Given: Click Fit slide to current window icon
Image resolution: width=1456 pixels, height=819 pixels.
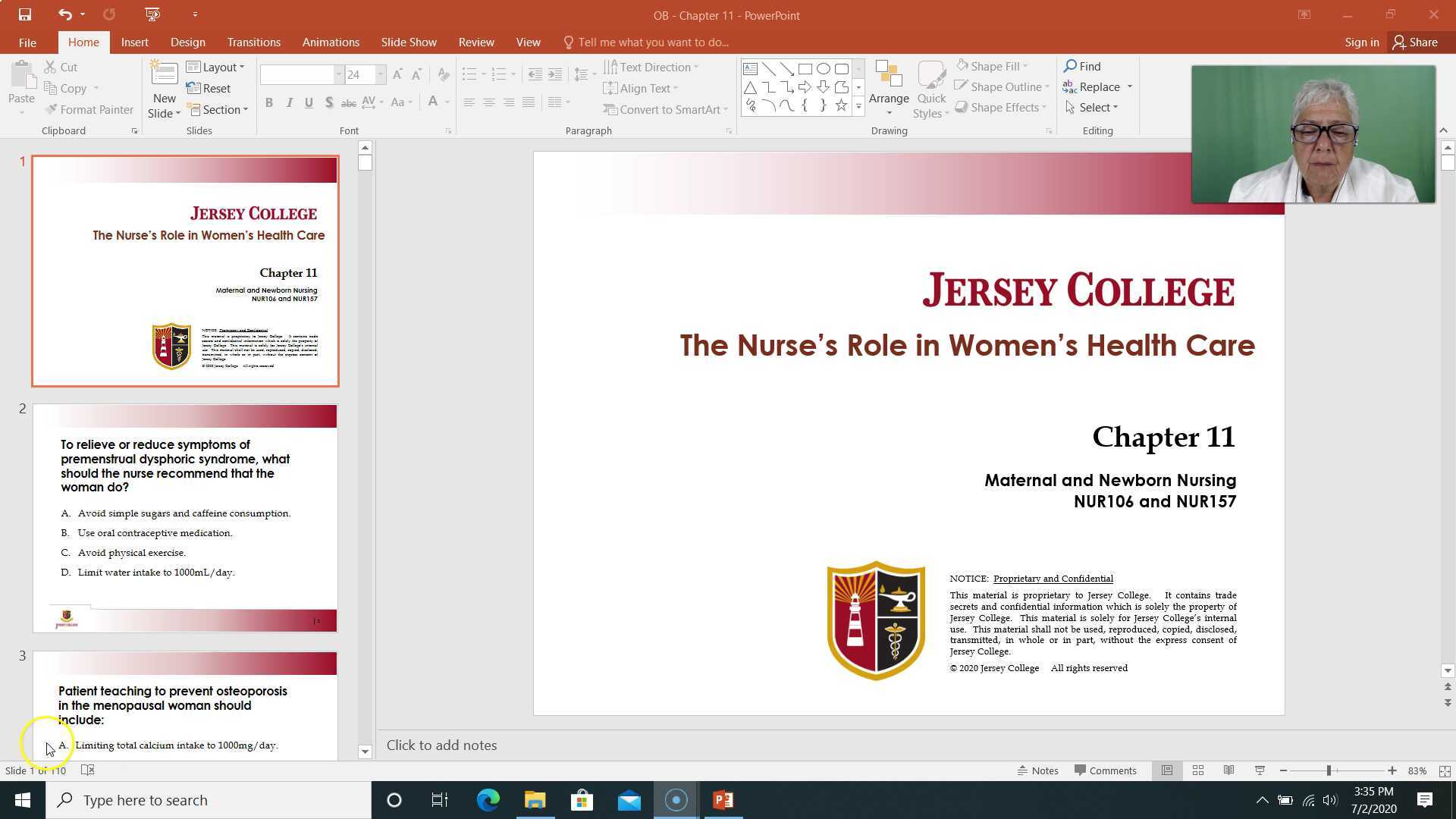Looking at the screenshot, I should (1445, 770).
